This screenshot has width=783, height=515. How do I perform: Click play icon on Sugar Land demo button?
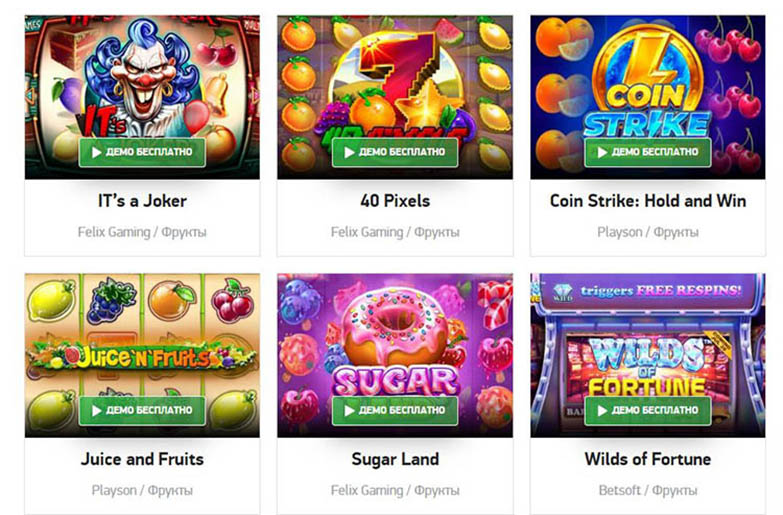pyautogui.click(x=350, y=411)
